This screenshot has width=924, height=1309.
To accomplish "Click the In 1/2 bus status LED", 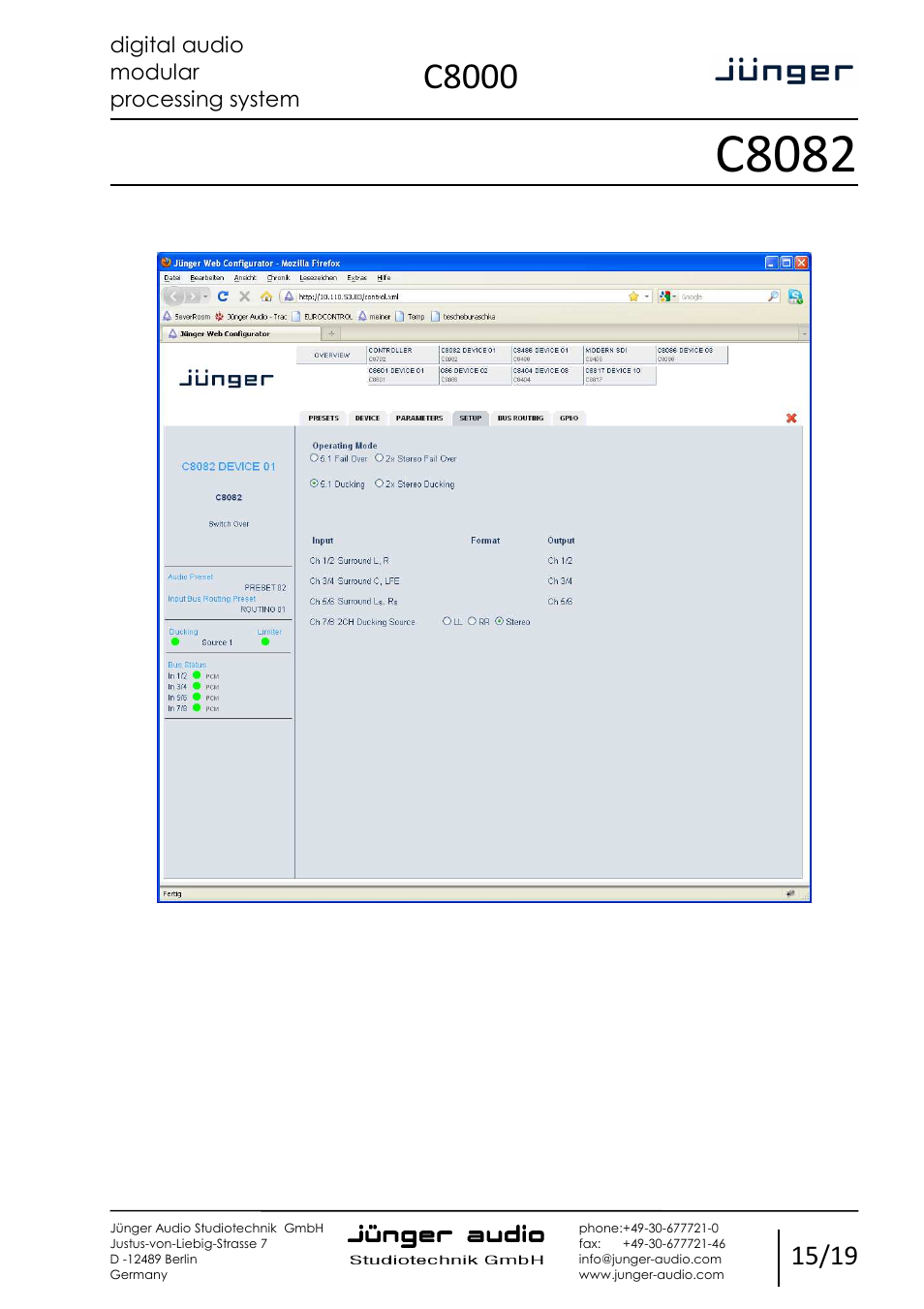I will coord(197,675).
